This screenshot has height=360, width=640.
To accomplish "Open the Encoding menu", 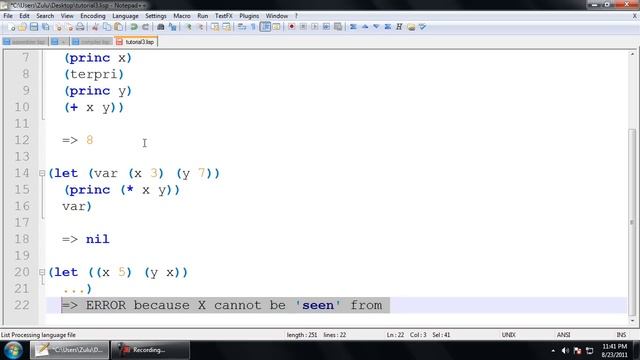I will (x=93, y=16).
